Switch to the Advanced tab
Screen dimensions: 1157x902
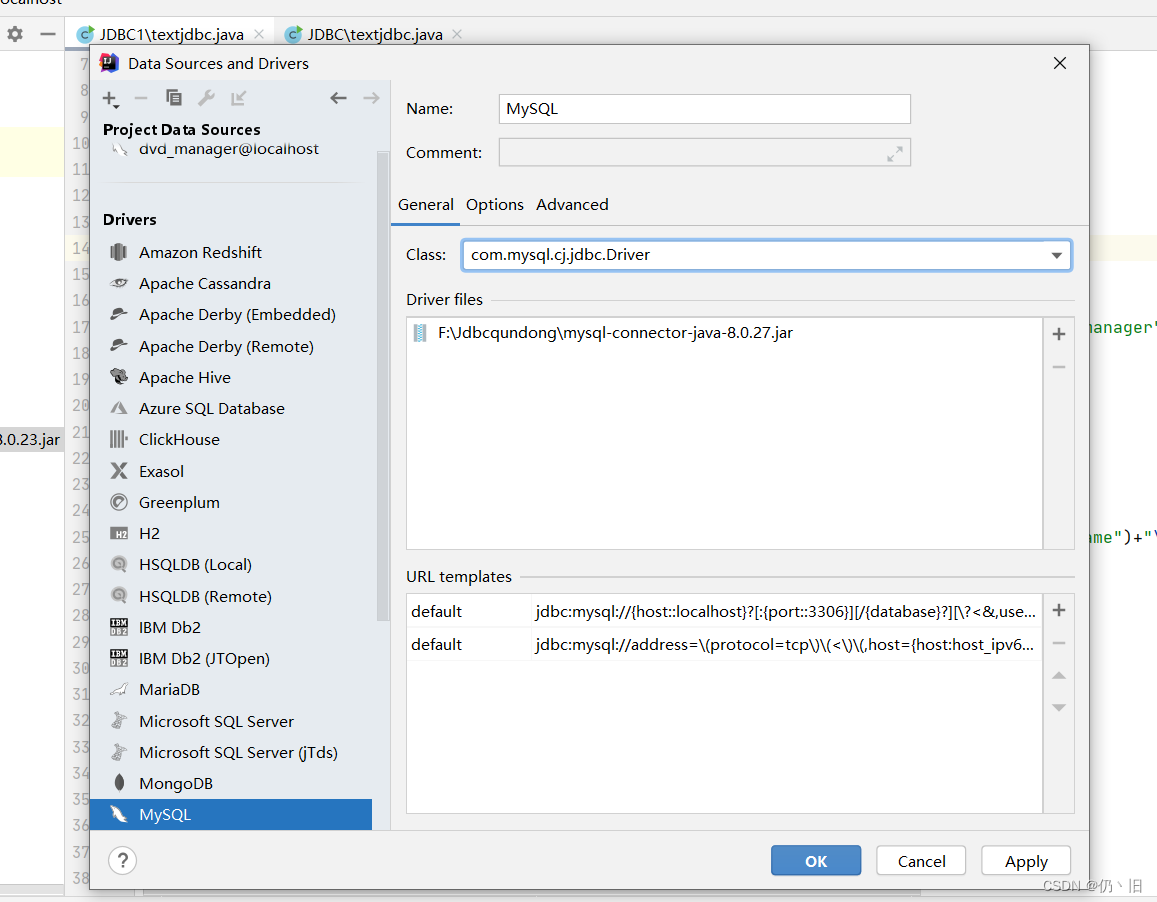coord(572,204)
